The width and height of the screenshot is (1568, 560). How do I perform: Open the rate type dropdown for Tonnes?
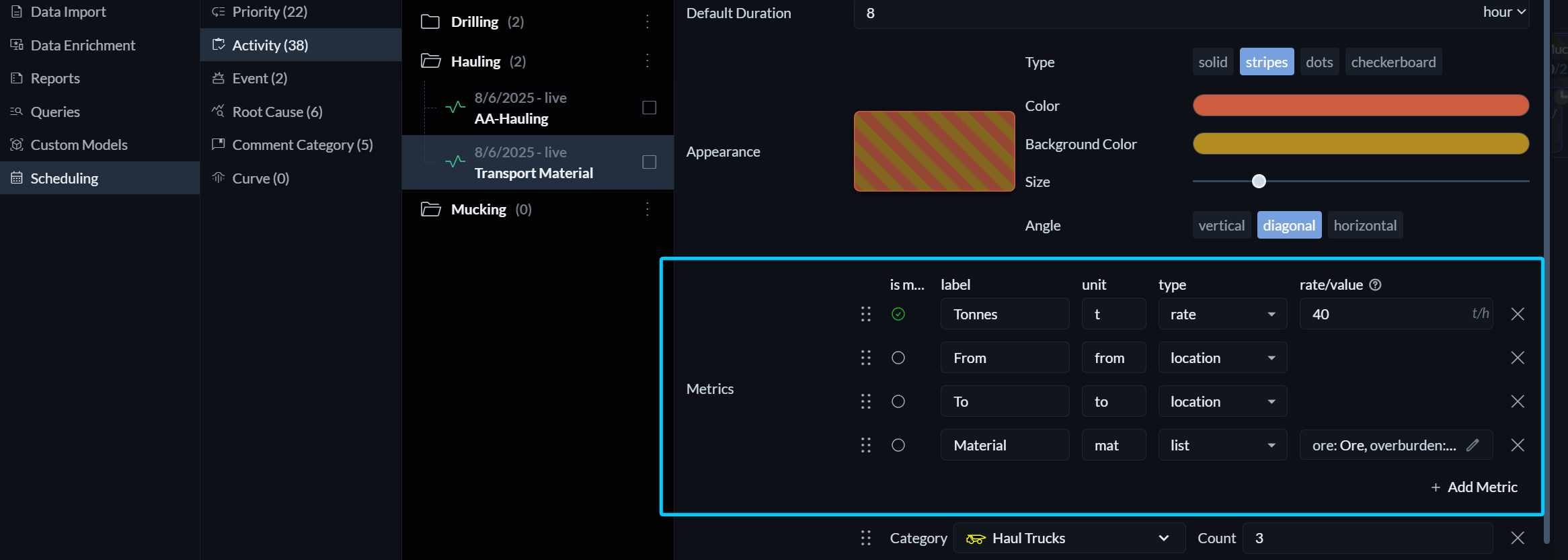point(1222,314)
